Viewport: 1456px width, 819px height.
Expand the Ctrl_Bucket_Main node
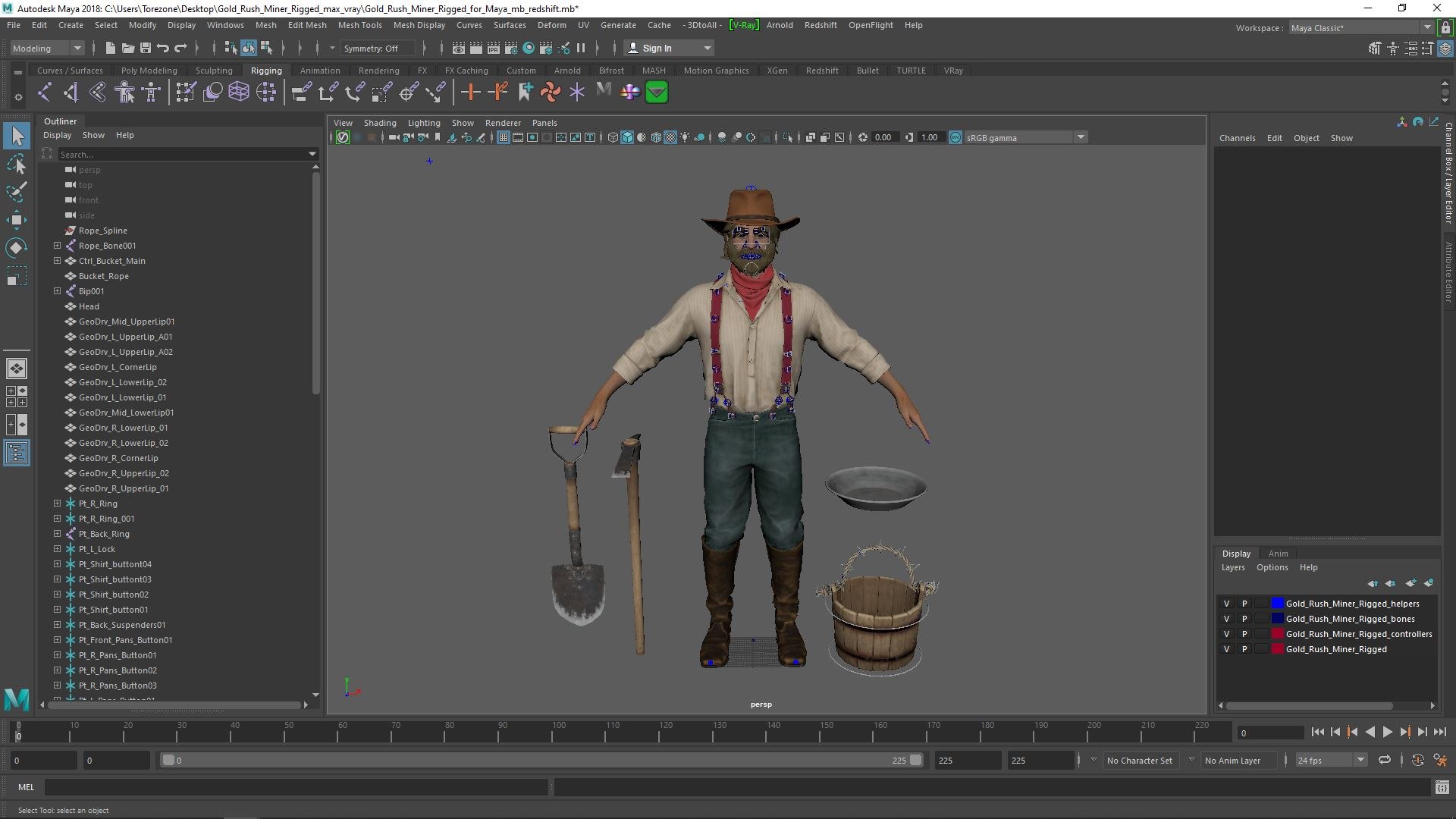click(x=57, y=261)
